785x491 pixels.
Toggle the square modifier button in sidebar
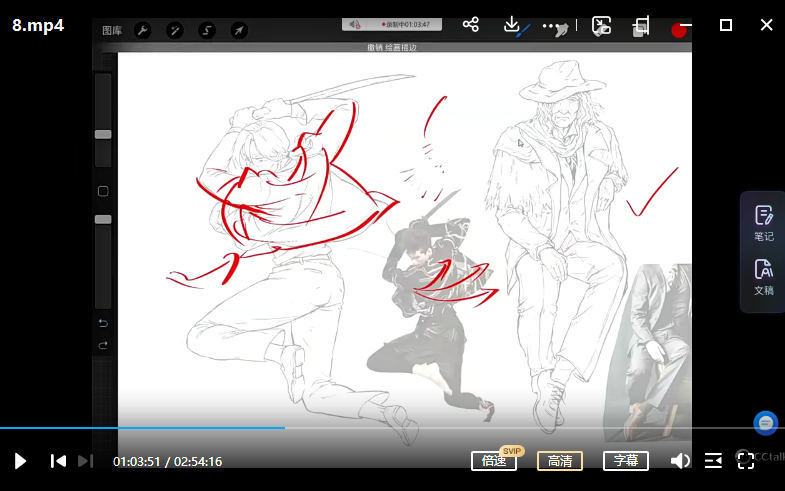tap(103, 191)
